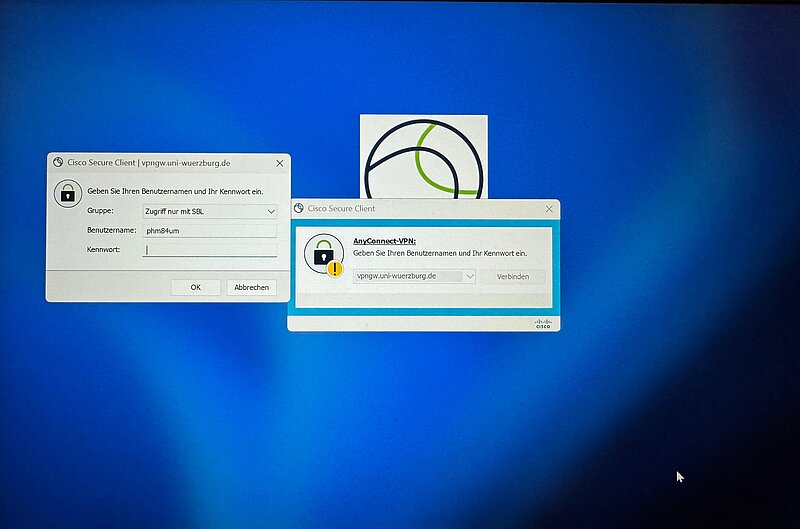800x529 pixels.
Task: Focus the Kennwort password field
Action: pyautogui.click(x=210, y=250)
